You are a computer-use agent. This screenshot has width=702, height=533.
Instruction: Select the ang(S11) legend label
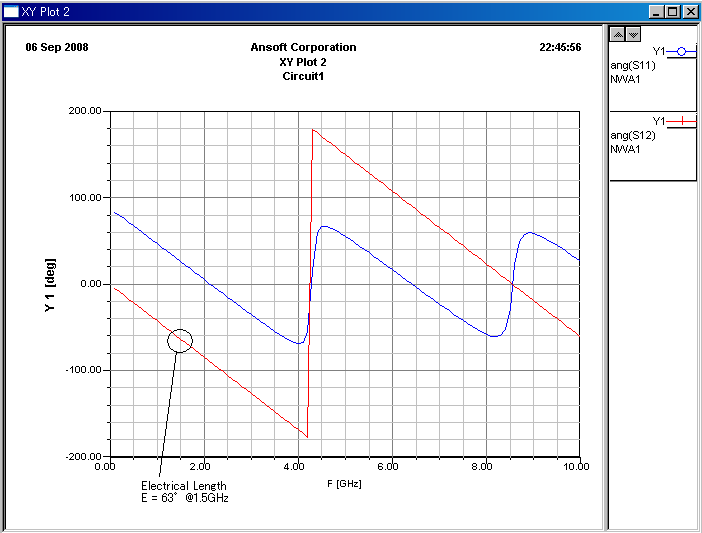(x=633, y=65)
